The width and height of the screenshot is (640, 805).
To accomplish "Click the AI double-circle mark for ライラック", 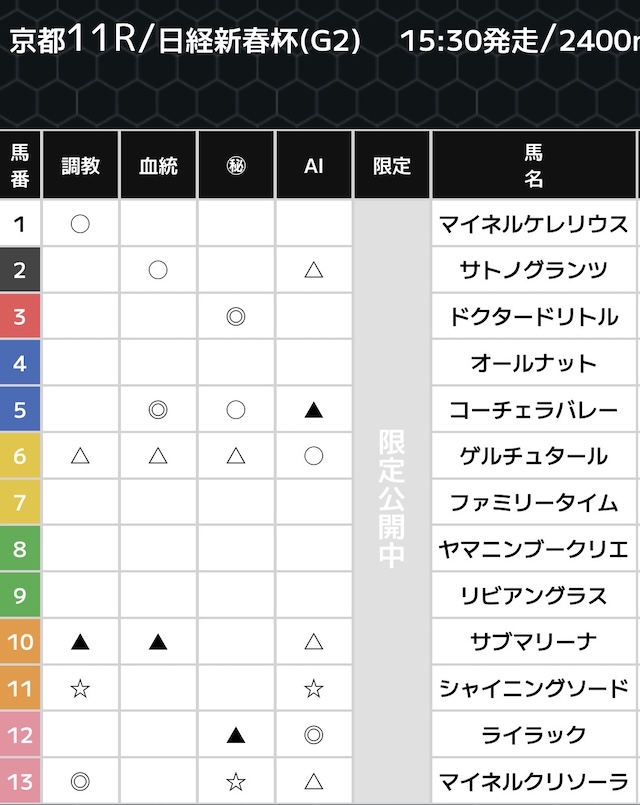I will (x=314, y=735).
